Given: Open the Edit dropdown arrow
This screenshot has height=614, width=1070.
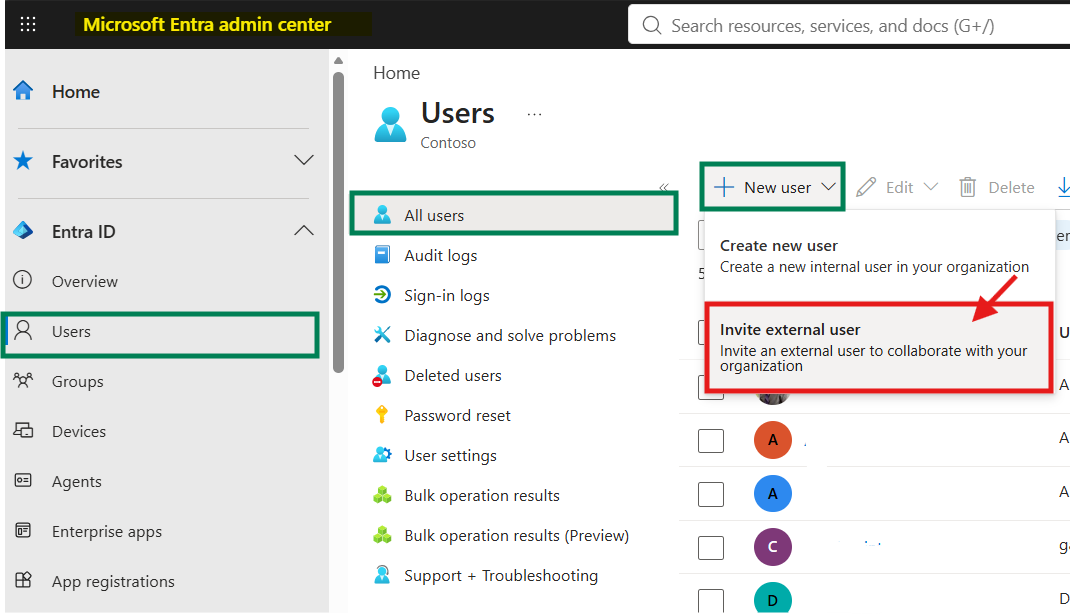Looking at the screenshot, I should 931,186.
